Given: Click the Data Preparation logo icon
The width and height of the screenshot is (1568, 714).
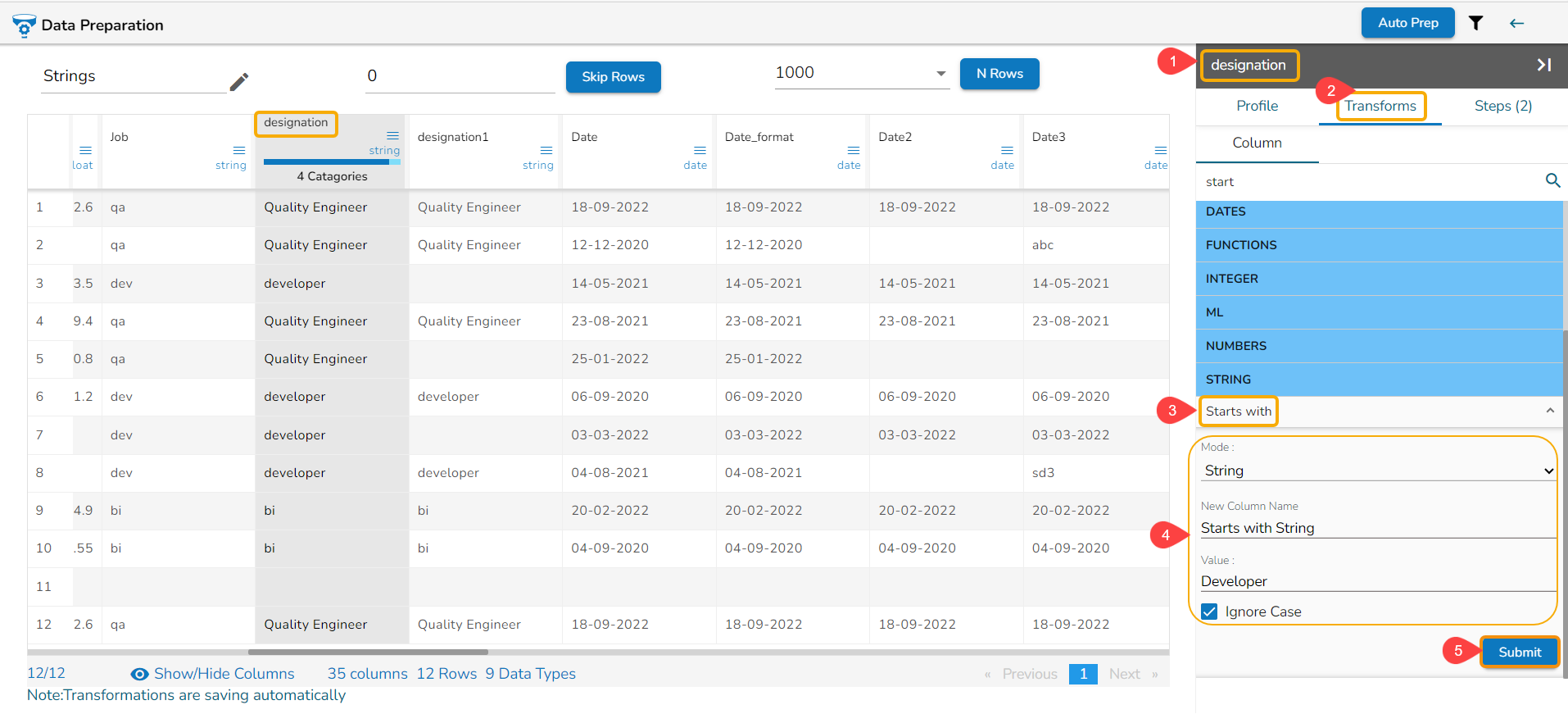Looking at the screenshot, I should pyautogui.click(x=24, y=25).
